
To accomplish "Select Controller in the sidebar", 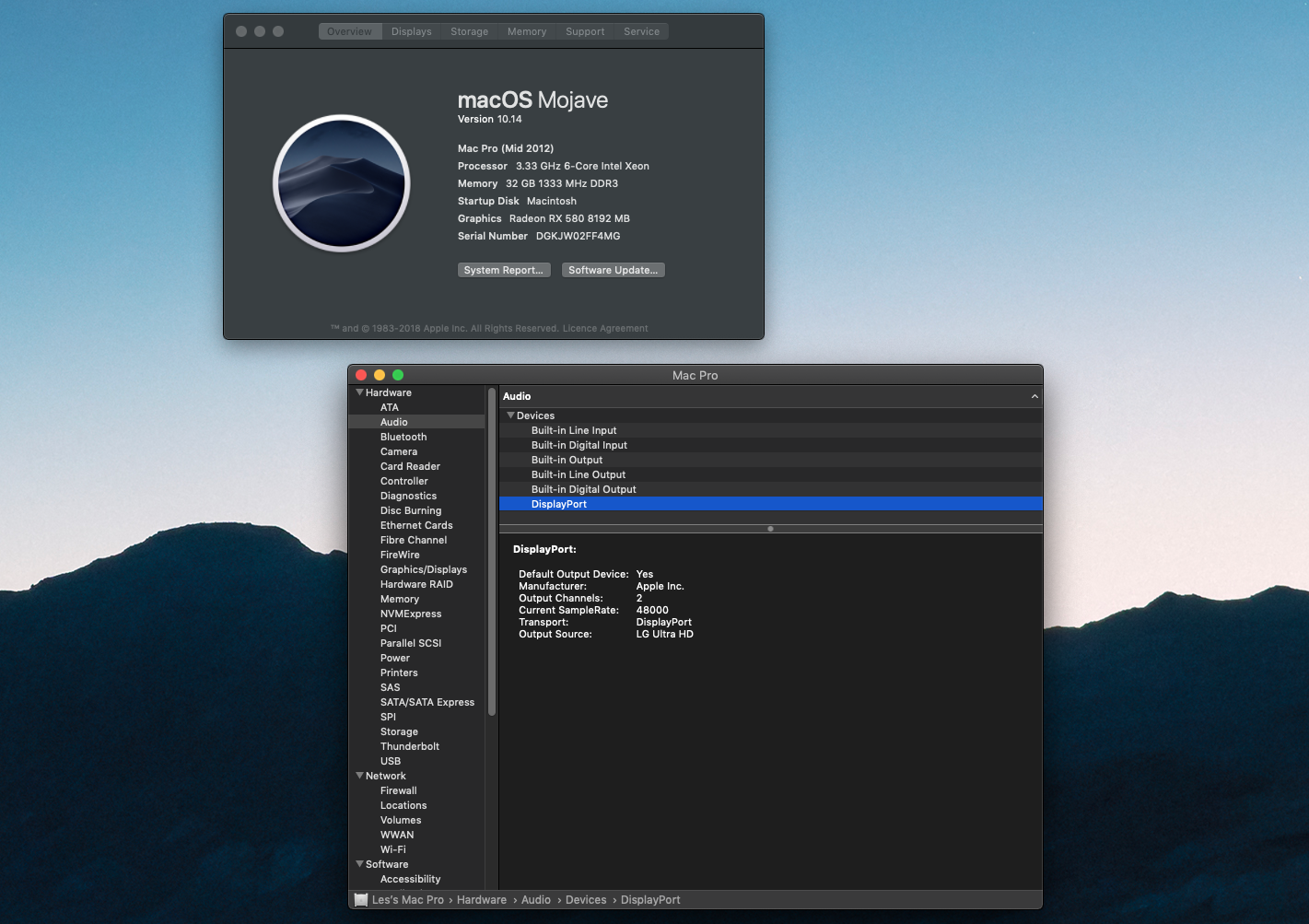I will (416, 481).
